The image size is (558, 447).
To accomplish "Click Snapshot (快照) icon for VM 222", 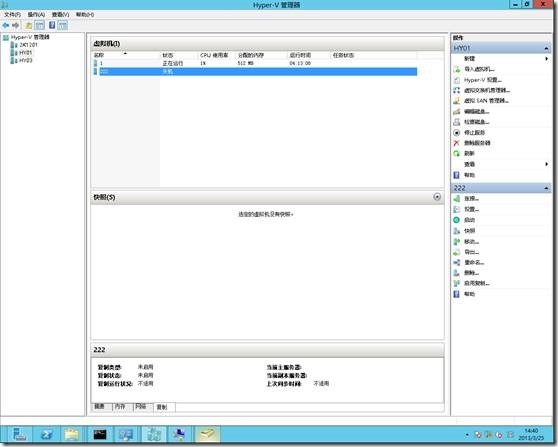I will (x=457, y=231).
